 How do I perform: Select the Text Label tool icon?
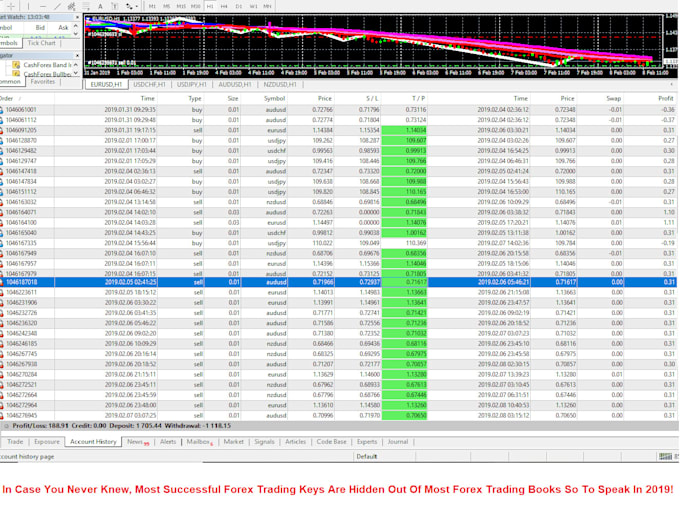(114, 6)
